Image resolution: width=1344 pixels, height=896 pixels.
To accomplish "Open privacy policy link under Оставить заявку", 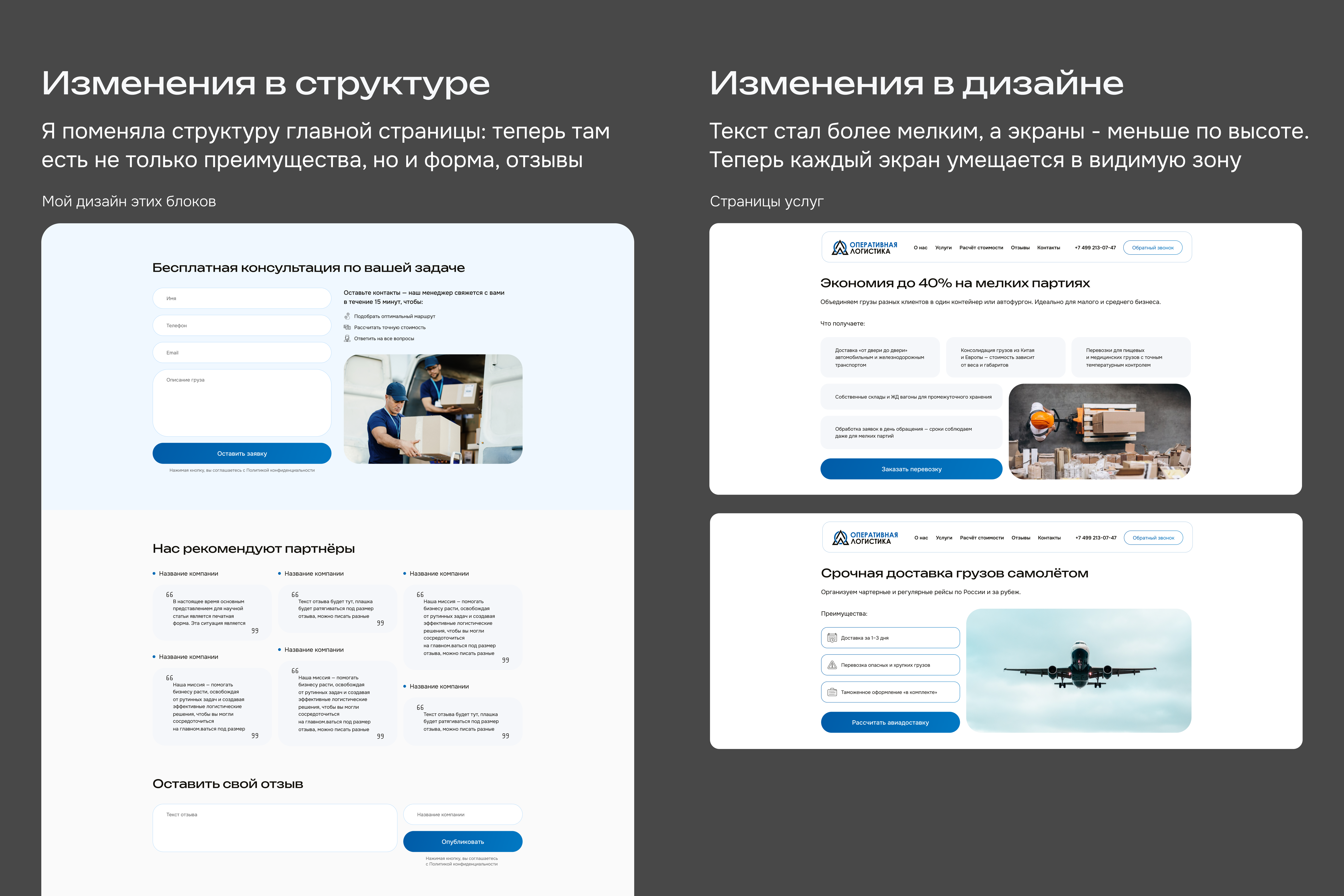I will click(x=280, y=470).
